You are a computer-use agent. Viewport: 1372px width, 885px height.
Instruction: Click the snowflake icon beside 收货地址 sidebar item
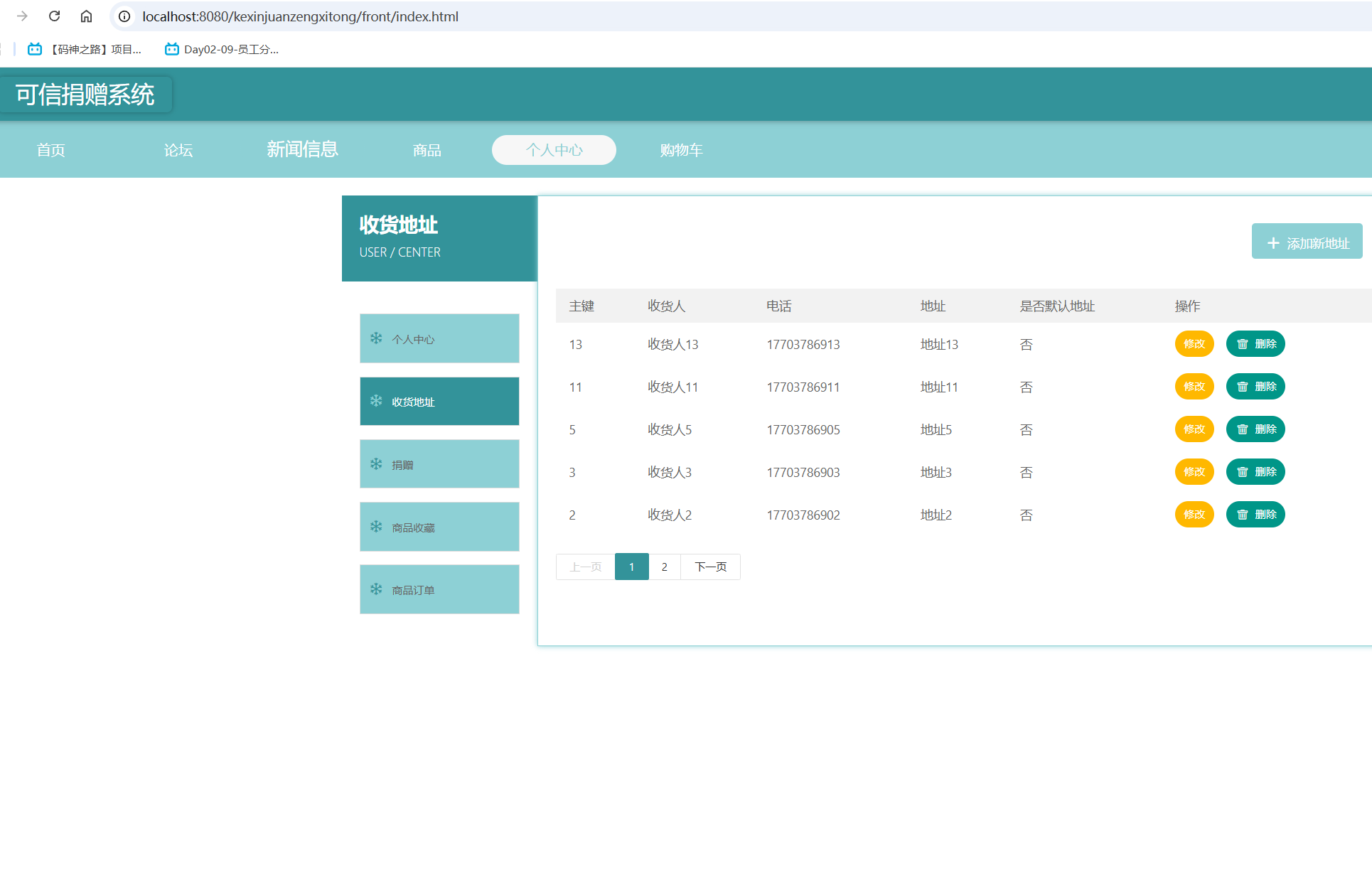pos(376,401)
